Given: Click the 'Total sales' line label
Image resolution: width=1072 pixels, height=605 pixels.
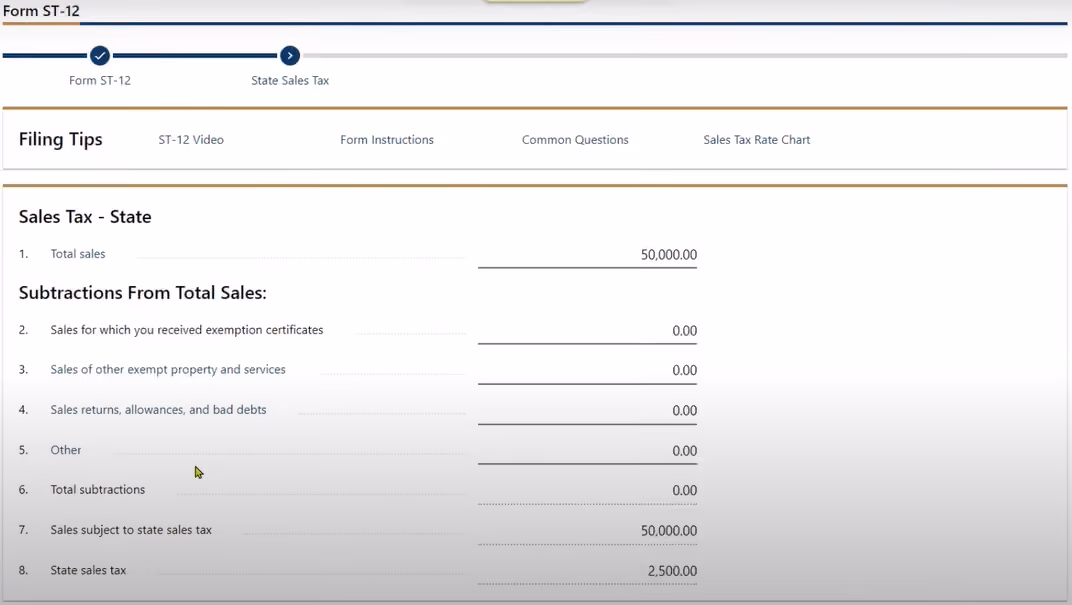Looking at the screenshot, I should coord(78,254).
